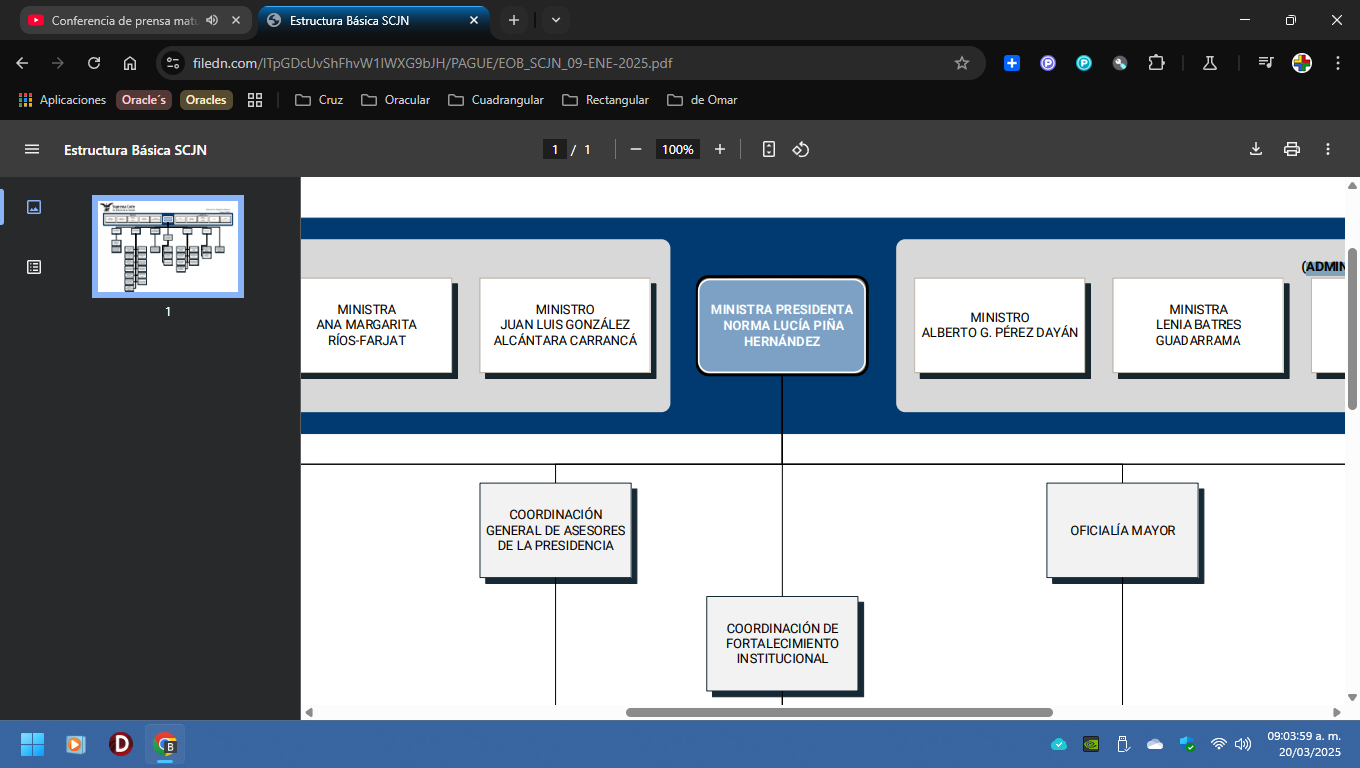The width and height of the screenshot is (1360, 768).
Task: Open the Oracle´s bookmark
Action: 145,100
